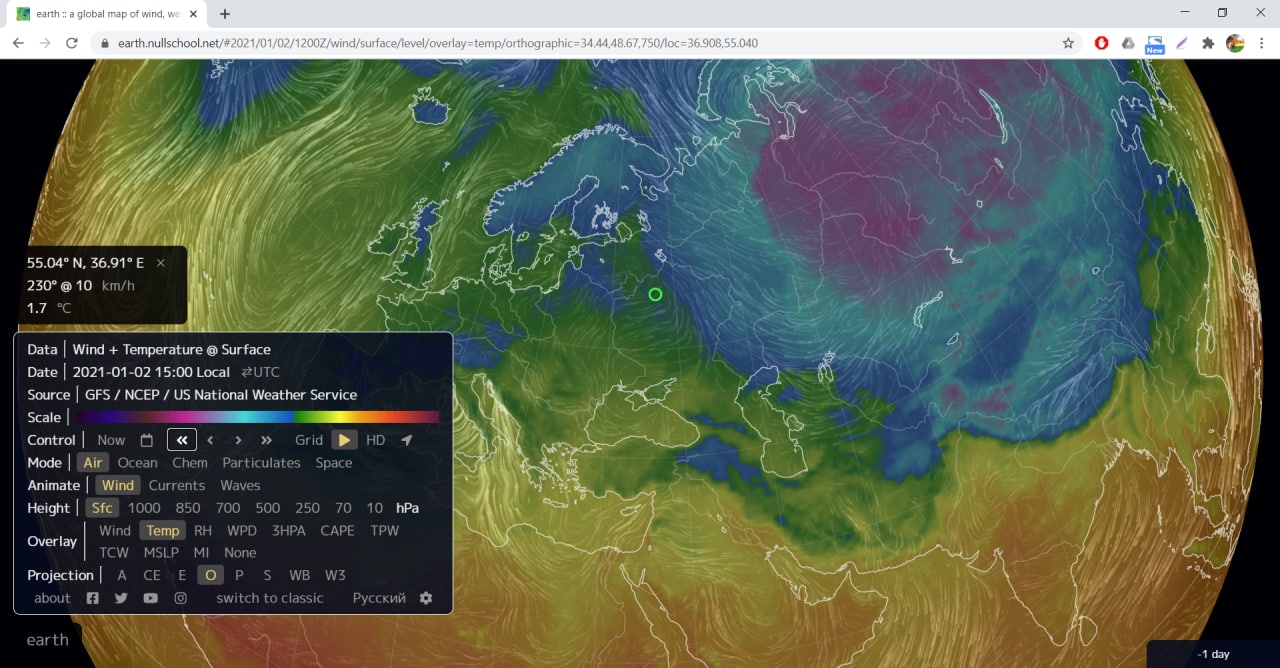Reload the page in Chrome
The width and height of the screenshot is (1280, 668).
tap(71, 43)
